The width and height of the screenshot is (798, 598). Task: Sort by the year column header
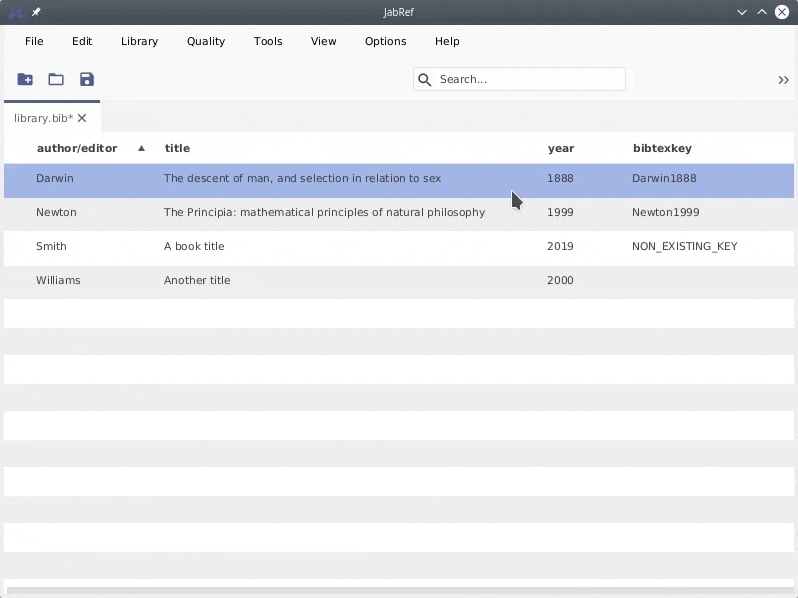pyautogui.click(x=561, y=148)
